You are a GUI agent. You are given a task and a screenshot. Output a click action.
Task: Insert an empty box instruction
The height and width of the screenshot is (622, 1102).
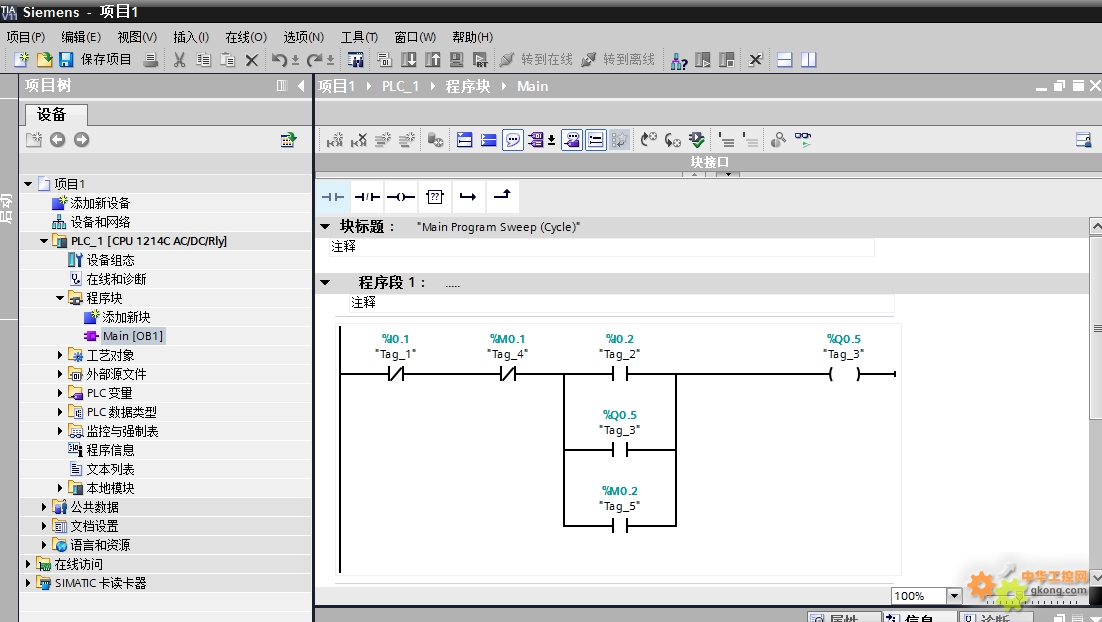(435, 197)
